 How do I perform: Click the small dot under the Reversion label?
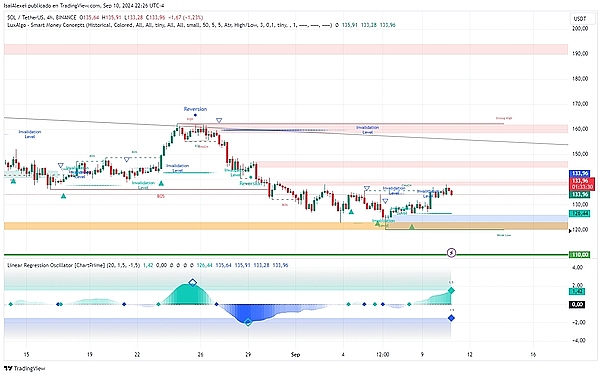click(195, 115)
